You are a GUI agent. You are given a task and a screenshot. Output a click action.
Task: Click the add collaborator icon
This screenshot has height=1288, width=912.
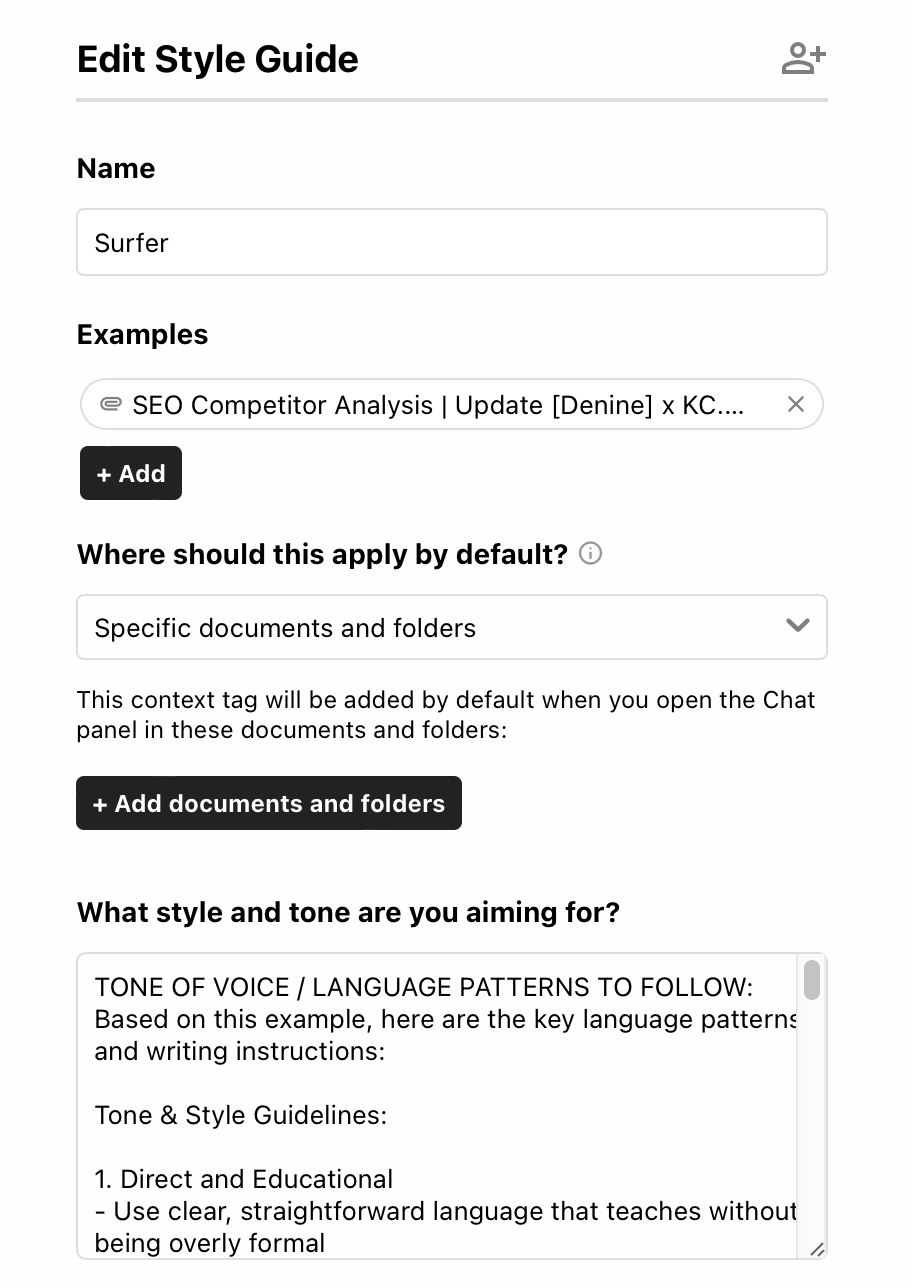pos(803,59)
